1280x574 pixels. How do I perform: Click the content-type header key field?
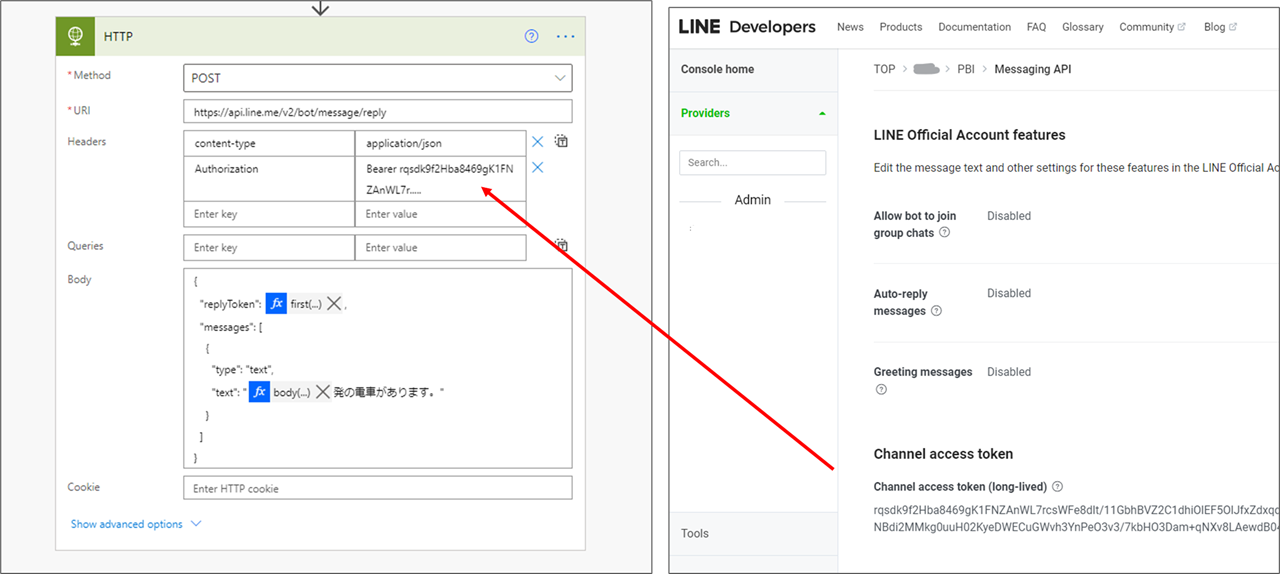tap(269, 143)
